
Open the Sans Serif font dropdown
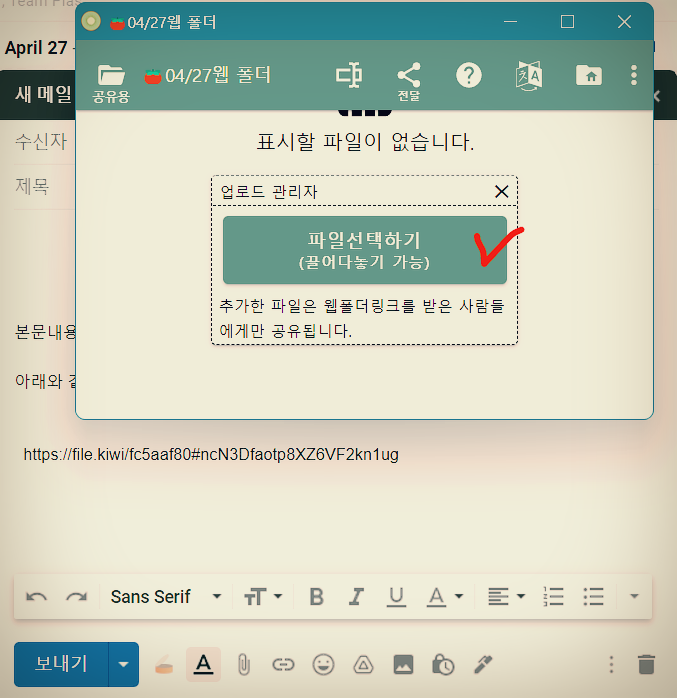pos(166,597)
